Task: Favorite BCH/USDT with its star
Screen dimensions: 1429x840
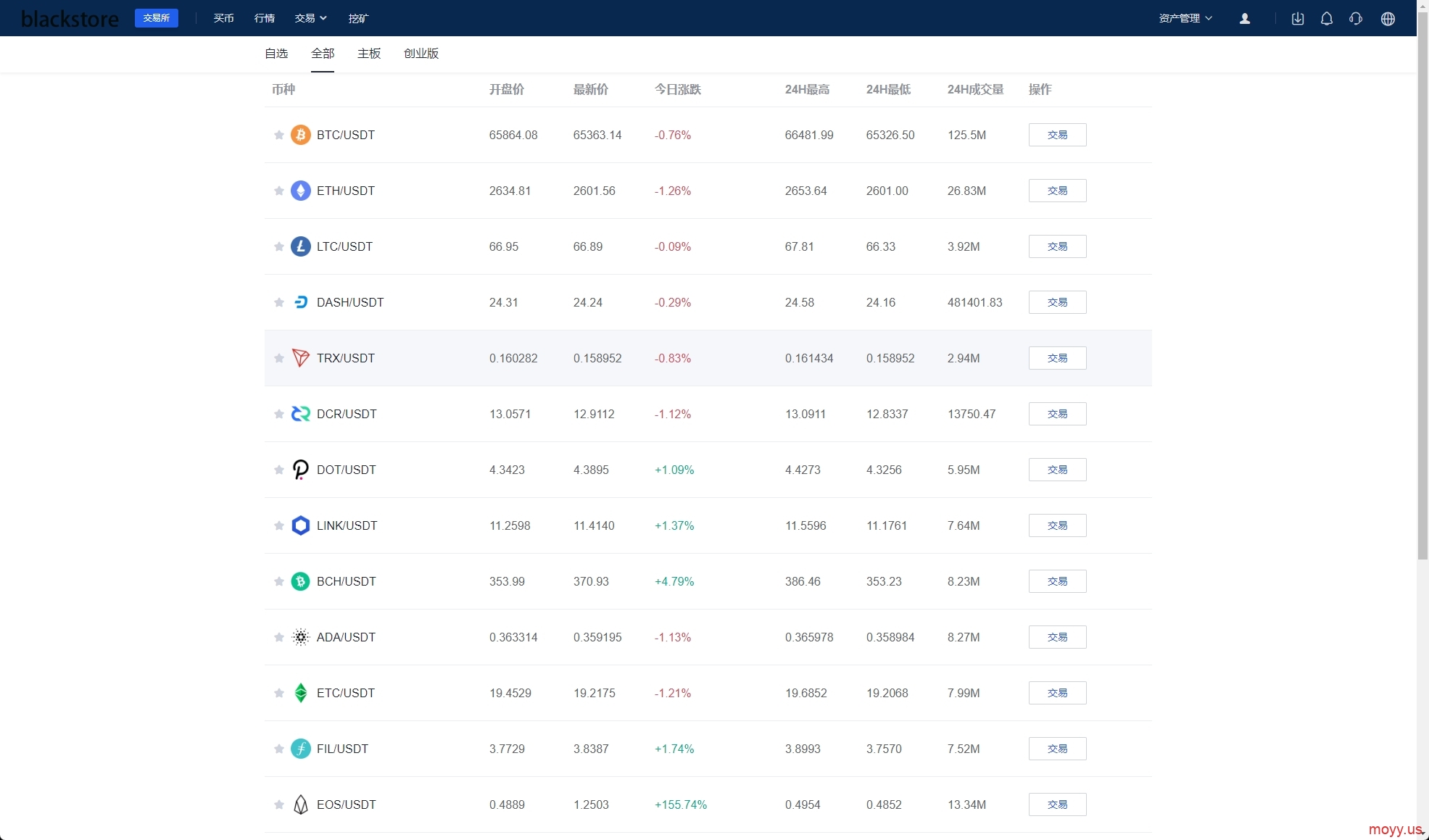Action: tap(278, 581)
